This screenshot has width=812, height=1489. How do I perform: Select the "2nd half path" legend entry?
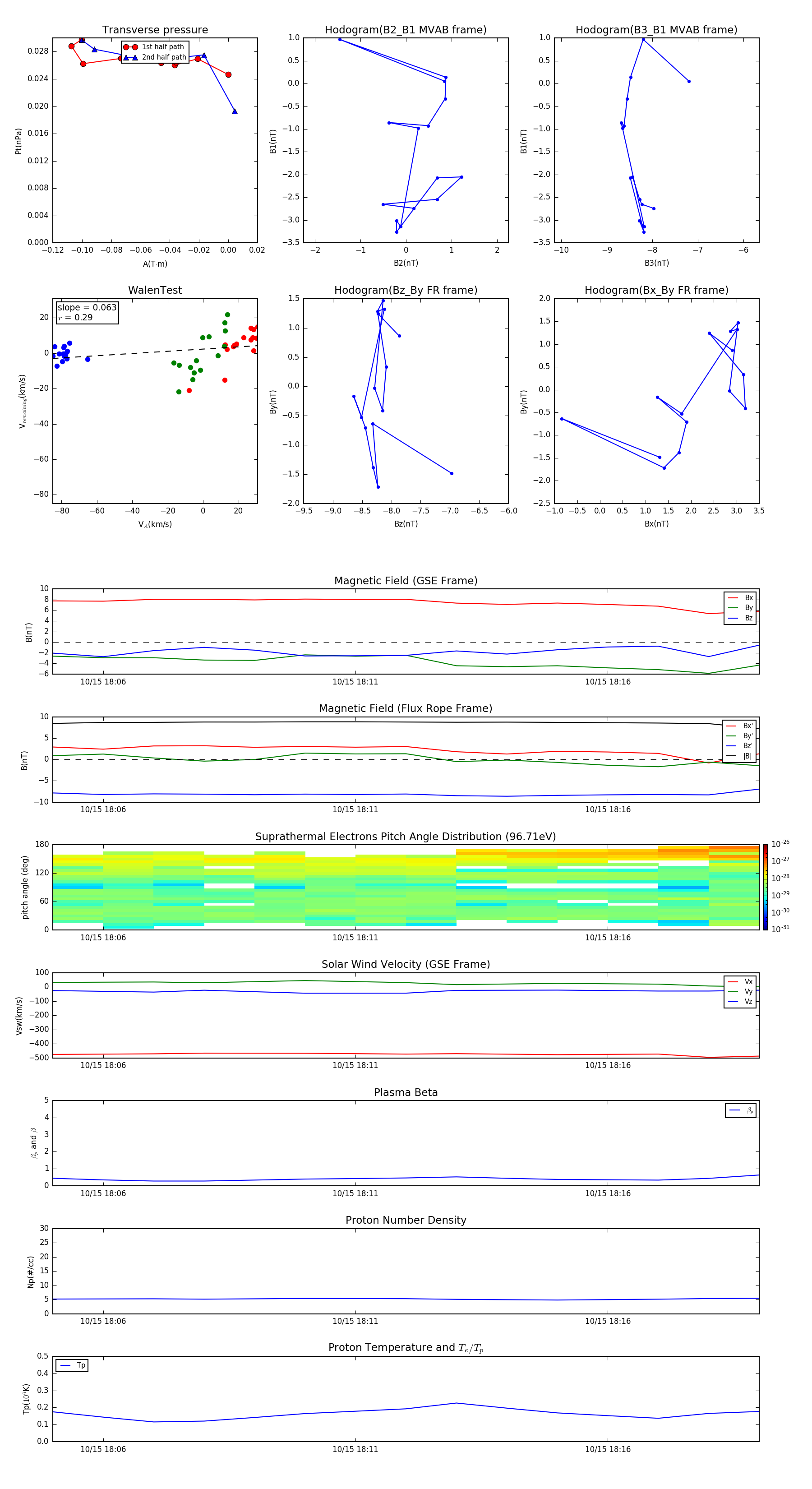pyautogui.click(x=154, y=57)
